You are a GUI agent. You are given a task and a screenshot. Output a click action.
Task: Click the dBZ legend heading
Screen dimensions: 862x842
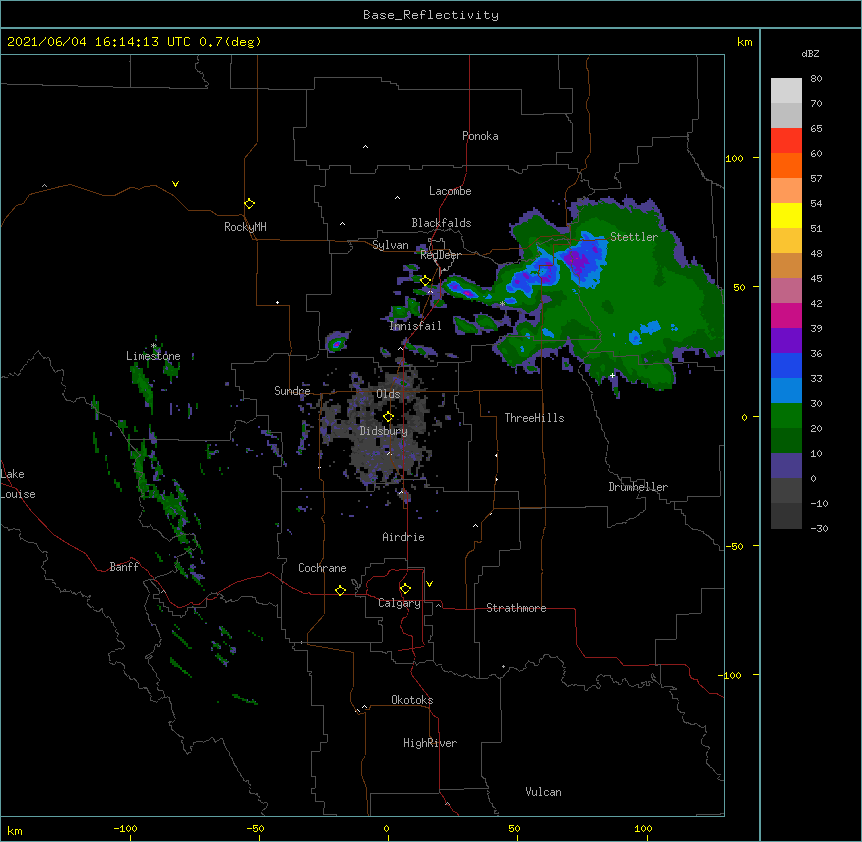(810, 54)
